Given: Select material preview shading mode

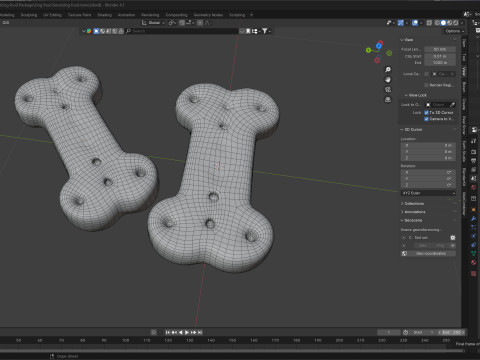Looking at the screenshot, I should coord(450,23).
